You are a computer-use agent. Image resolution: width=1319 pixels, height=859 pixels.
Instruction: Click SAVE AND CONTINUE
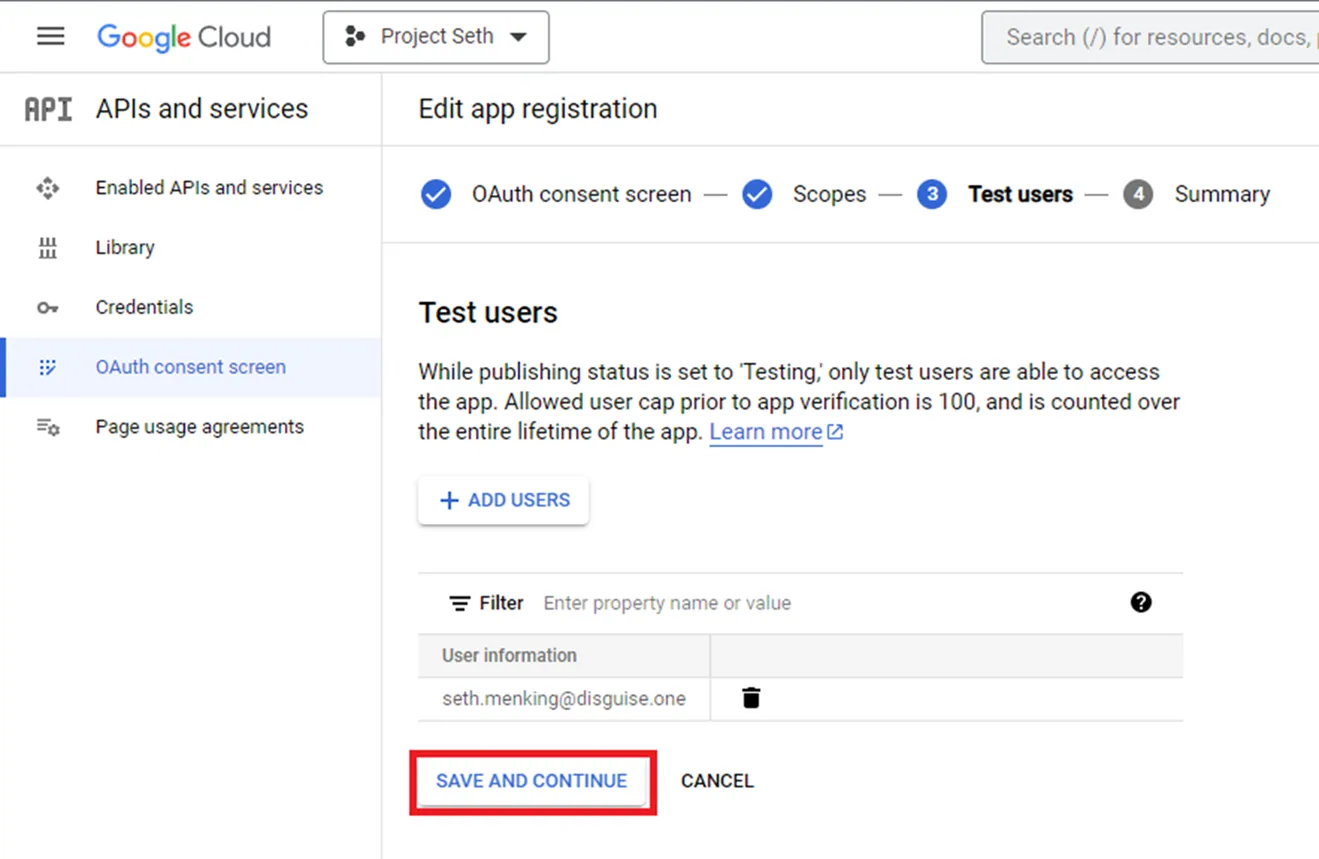[x=532, y=781]
